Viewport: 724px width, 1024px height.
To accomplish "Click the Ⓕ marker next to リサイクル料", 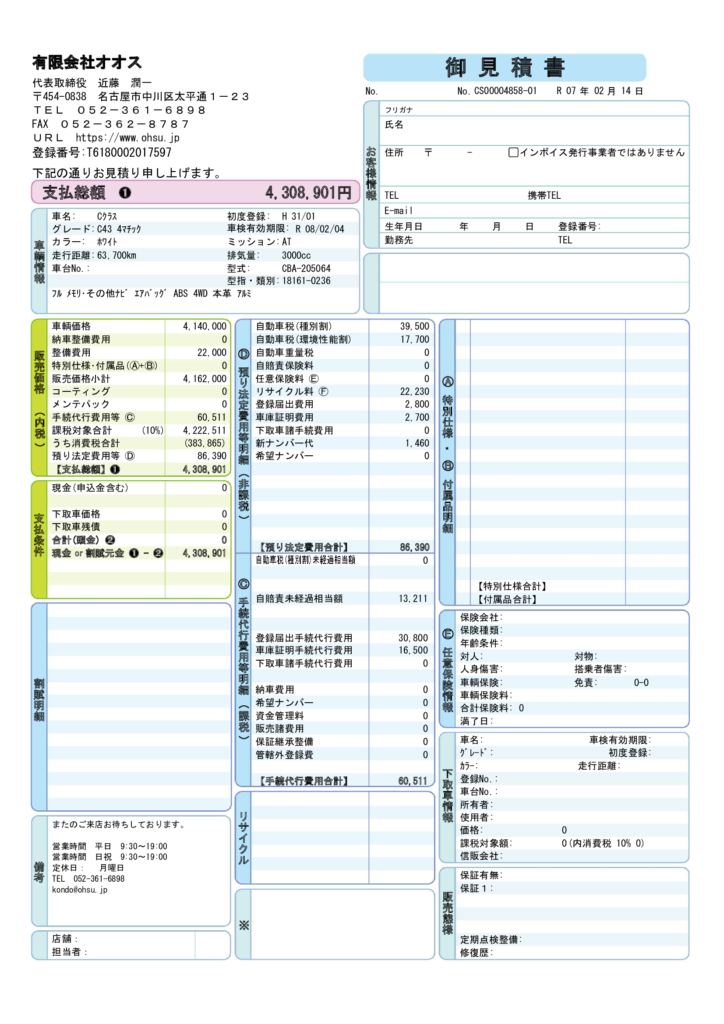I will [324, 392].
